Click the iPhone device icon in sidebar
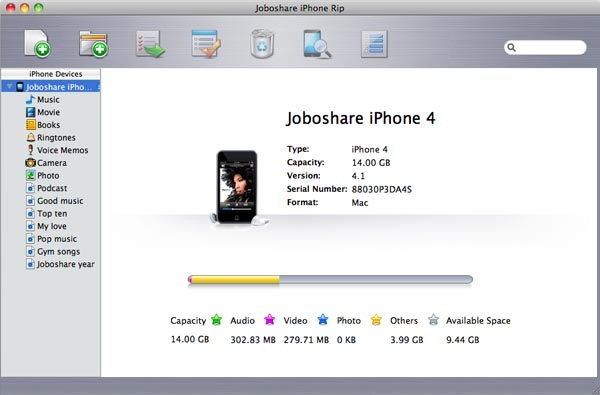This screenshot has width=600, height=395. click(x=20, y=87)
